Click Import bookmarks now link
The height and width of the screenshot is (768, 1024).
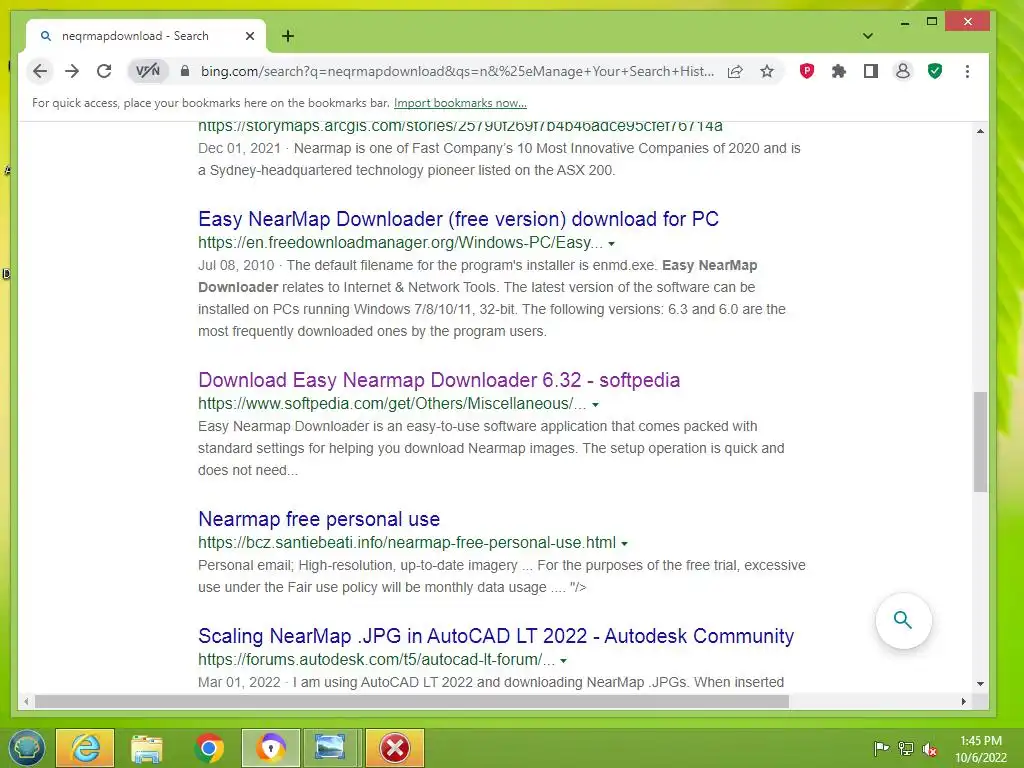pyautogui.click(x=460, y=103)
